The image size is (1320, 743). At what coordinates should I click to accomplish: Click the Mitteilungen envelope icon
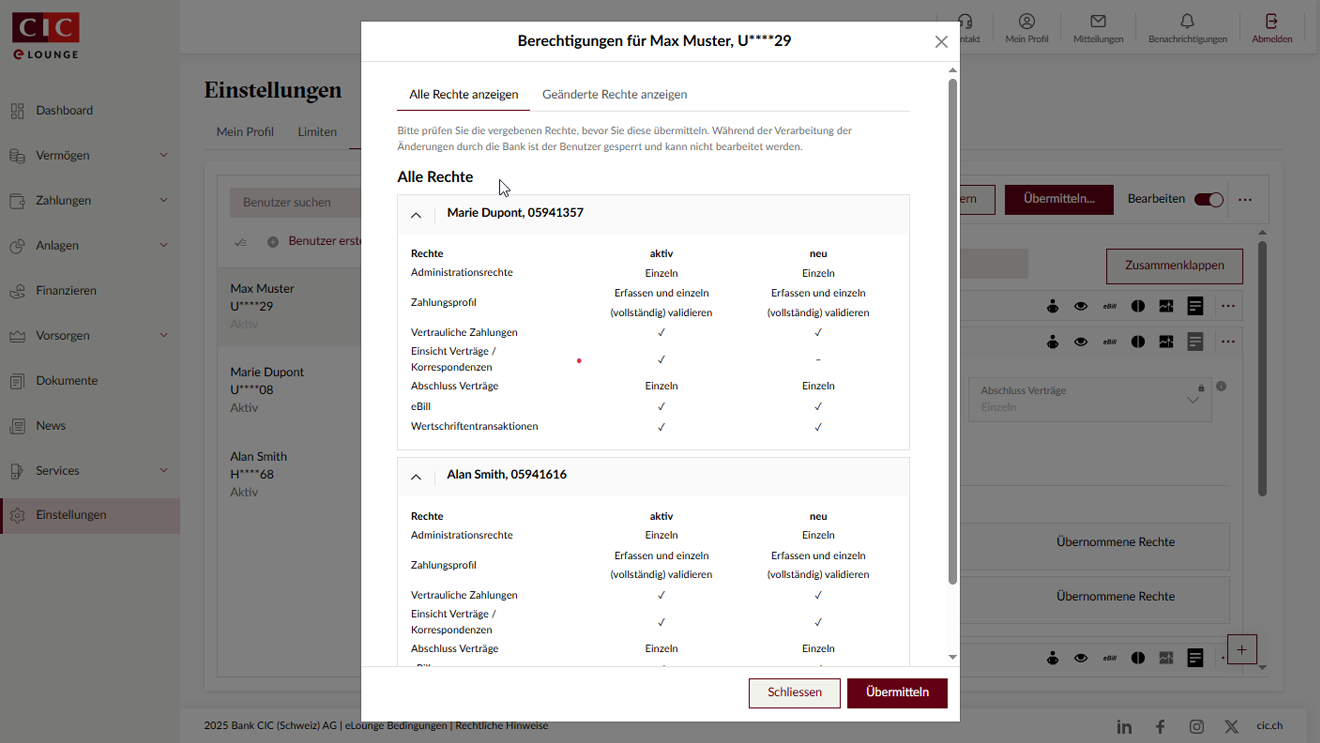(x=1098, y=22)
